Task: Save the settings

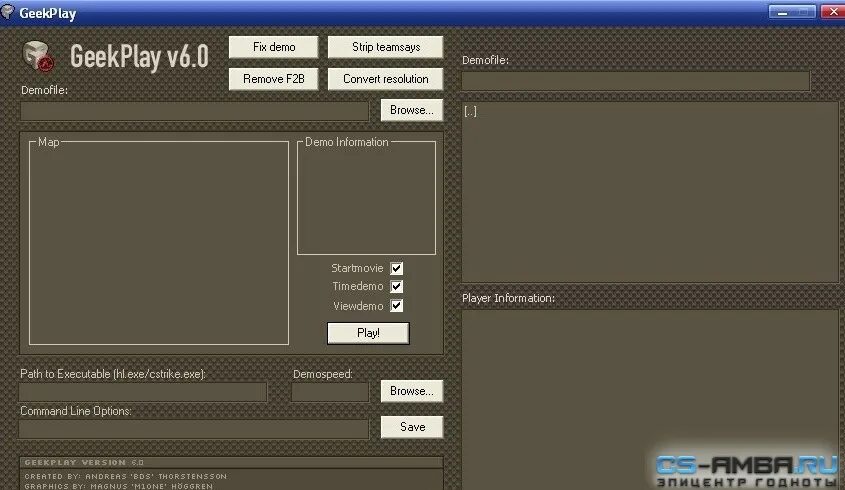Action: tap(412, 427)
